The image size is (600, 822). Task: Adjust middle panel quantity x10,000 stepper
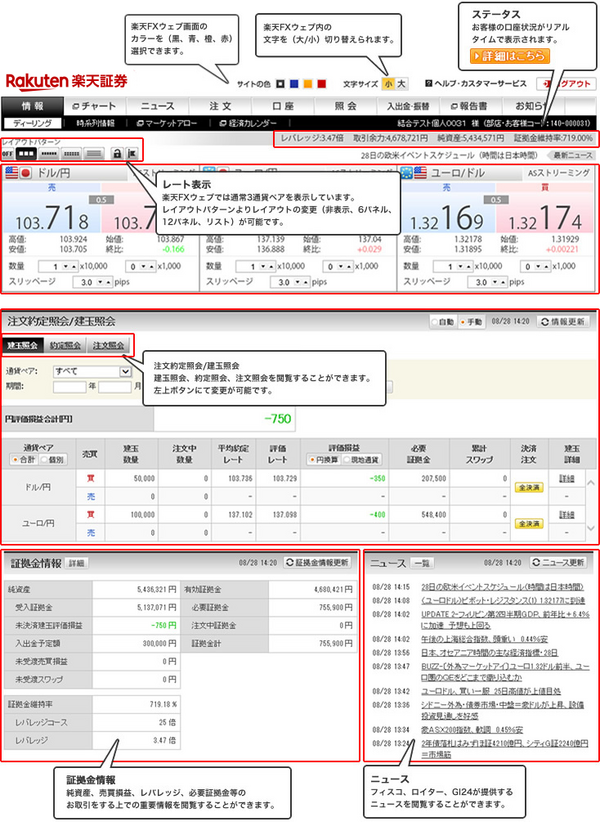click(256, 267)
